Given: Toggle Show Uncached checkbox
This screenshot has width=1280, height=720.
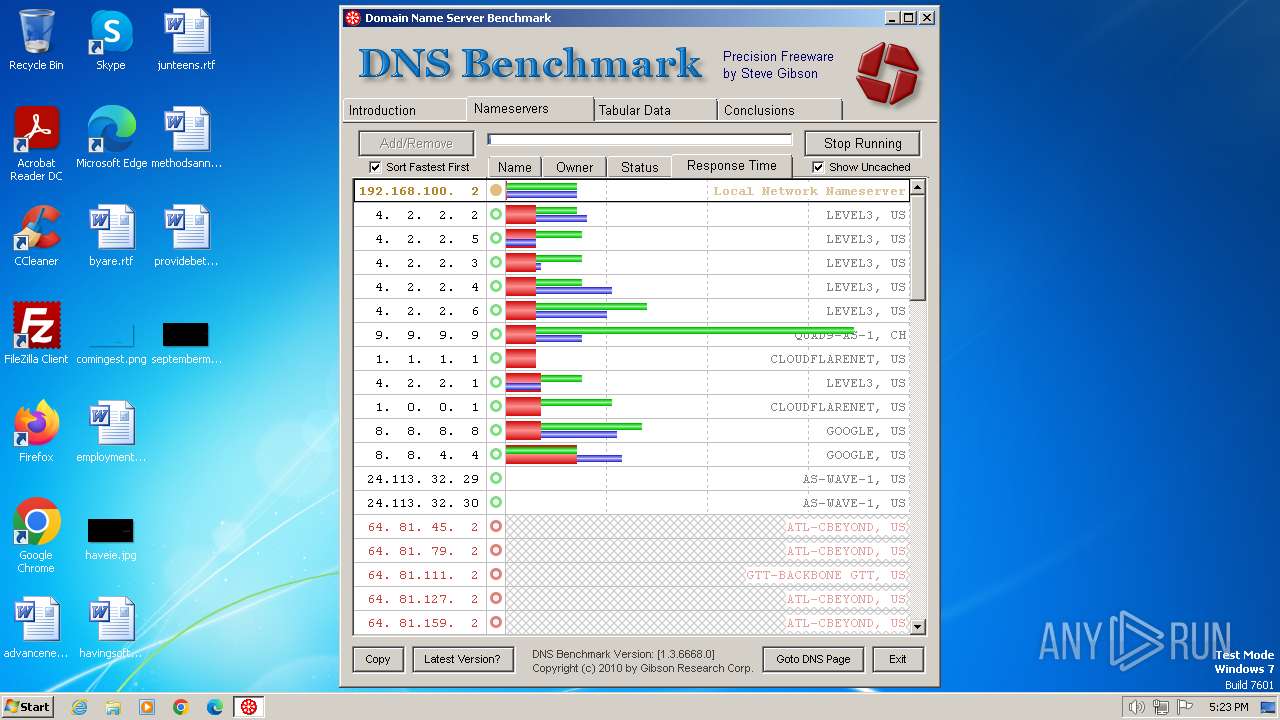Looking at the screenshot, I should (861, 167).
